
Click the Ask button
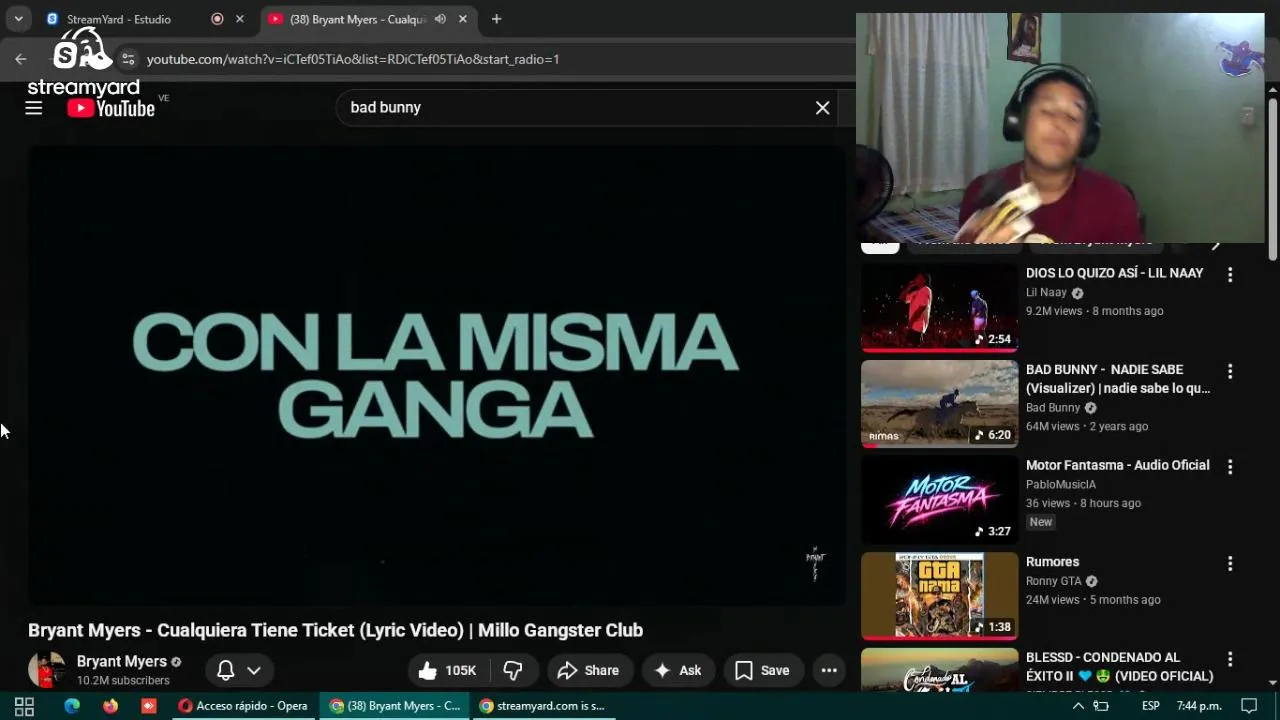click(x=677, y=670)
